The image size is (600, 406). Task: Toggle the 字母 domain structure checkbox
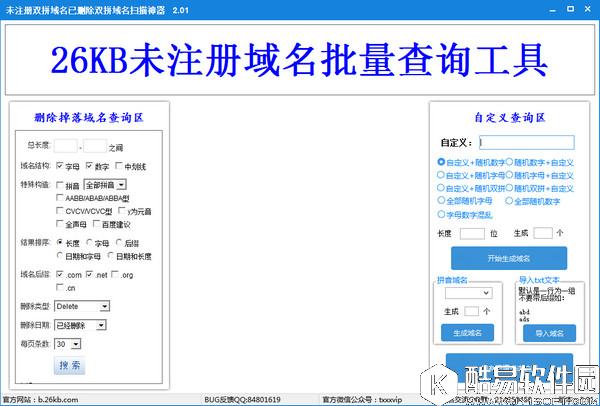pos(62,165)
